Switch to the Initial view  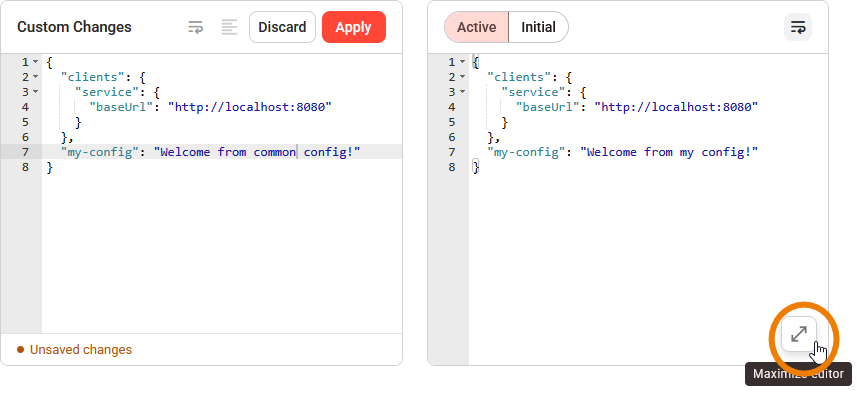[x=538, y=27]
